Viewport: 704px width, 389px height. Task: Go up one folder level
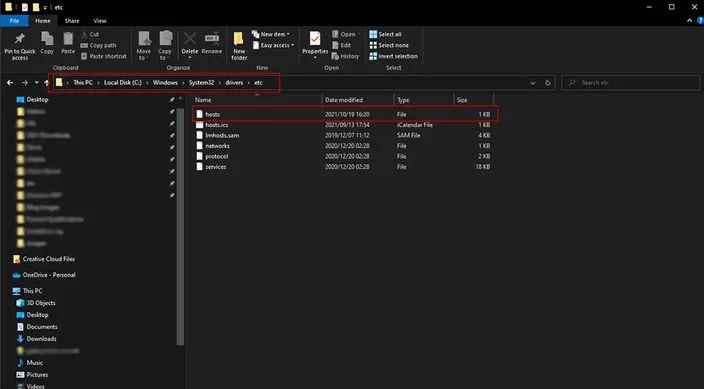(46, 83)
